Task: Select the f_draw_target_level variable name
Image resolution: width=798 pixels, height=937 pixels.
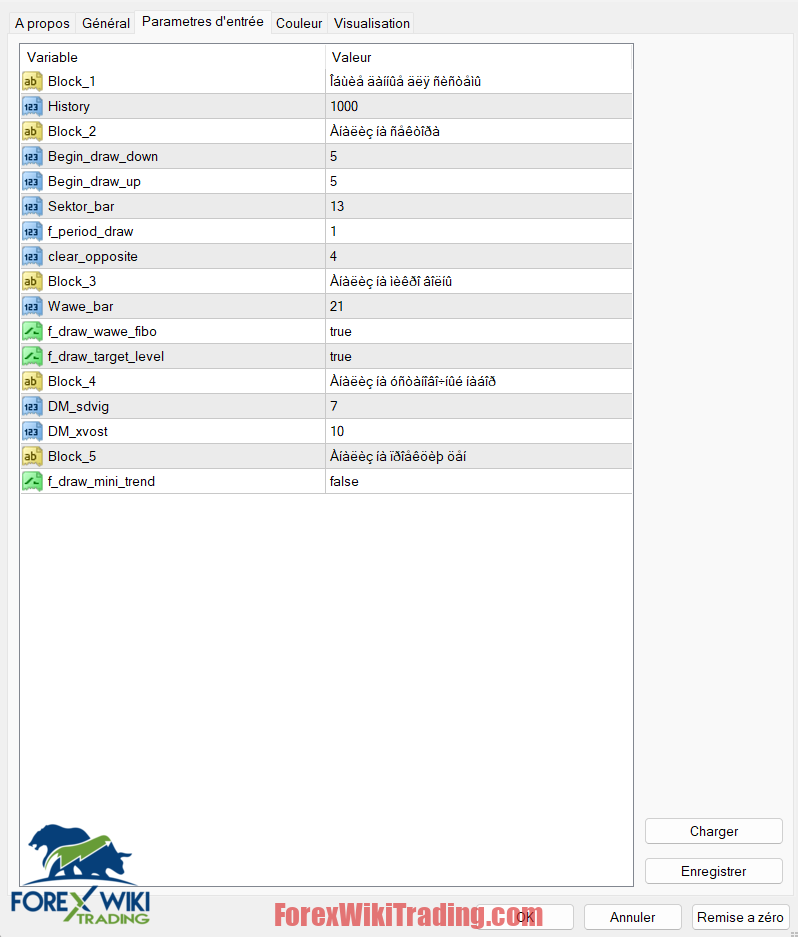Action: tap(106, 357)
